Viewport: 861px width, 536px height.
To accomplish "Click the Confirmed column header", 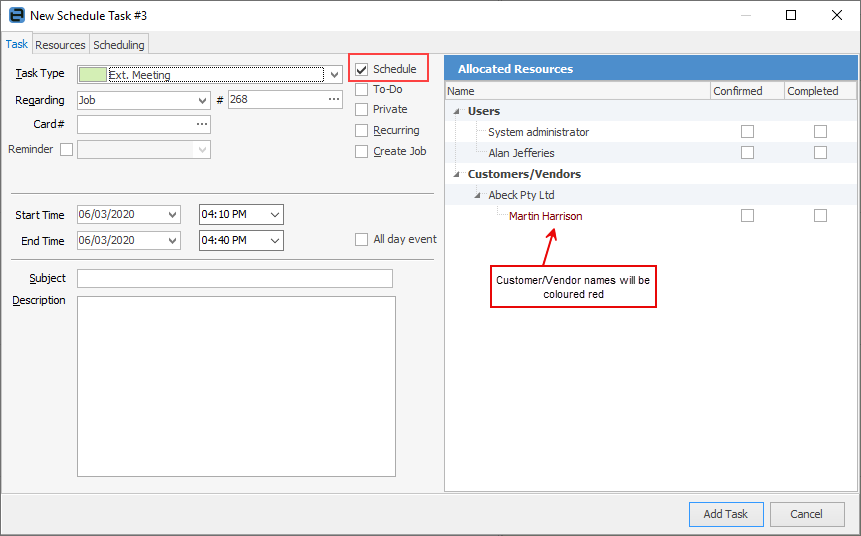I will [x=747, y=91].
